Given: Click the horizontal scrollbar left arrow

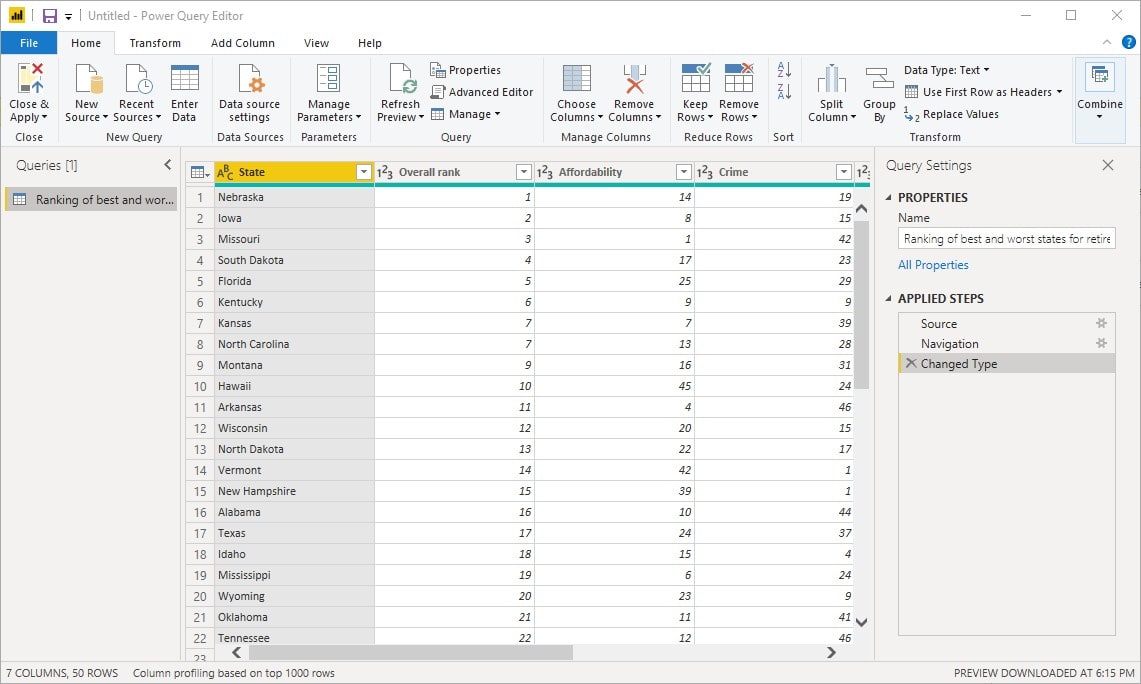Looking at the screenshot, I should 236,653.
